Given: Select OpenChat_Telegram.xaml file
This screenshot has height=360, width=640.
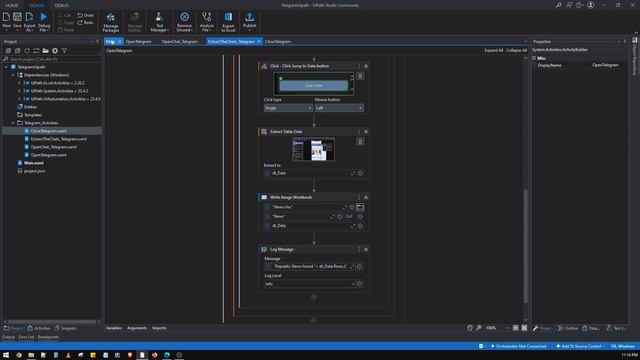Looking at the screenshot, I should pyautogui.click(x=53, y=147).
